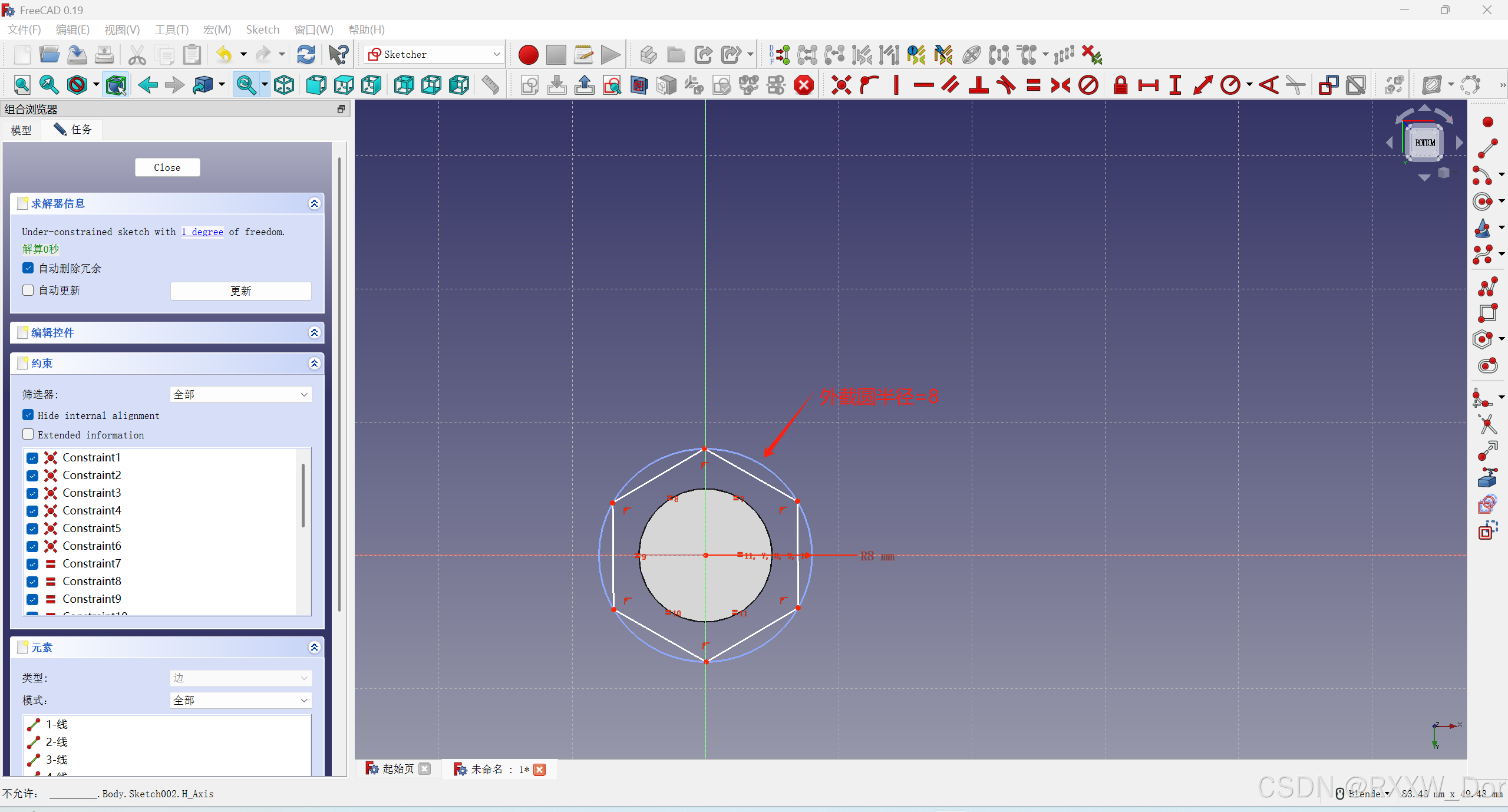Apply a horizontal constraint
Screen dimensions: 1508x812
(x=923, y=85)
